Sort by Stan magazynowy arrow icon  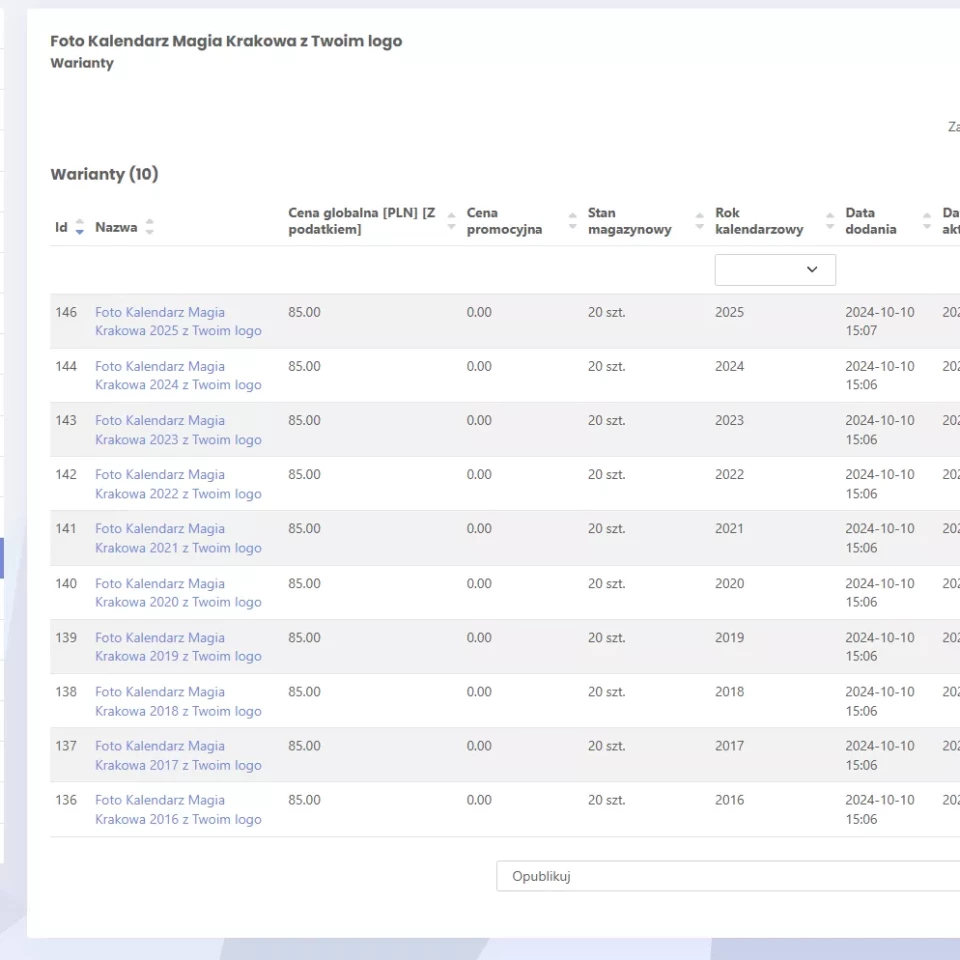click(700, 221)
